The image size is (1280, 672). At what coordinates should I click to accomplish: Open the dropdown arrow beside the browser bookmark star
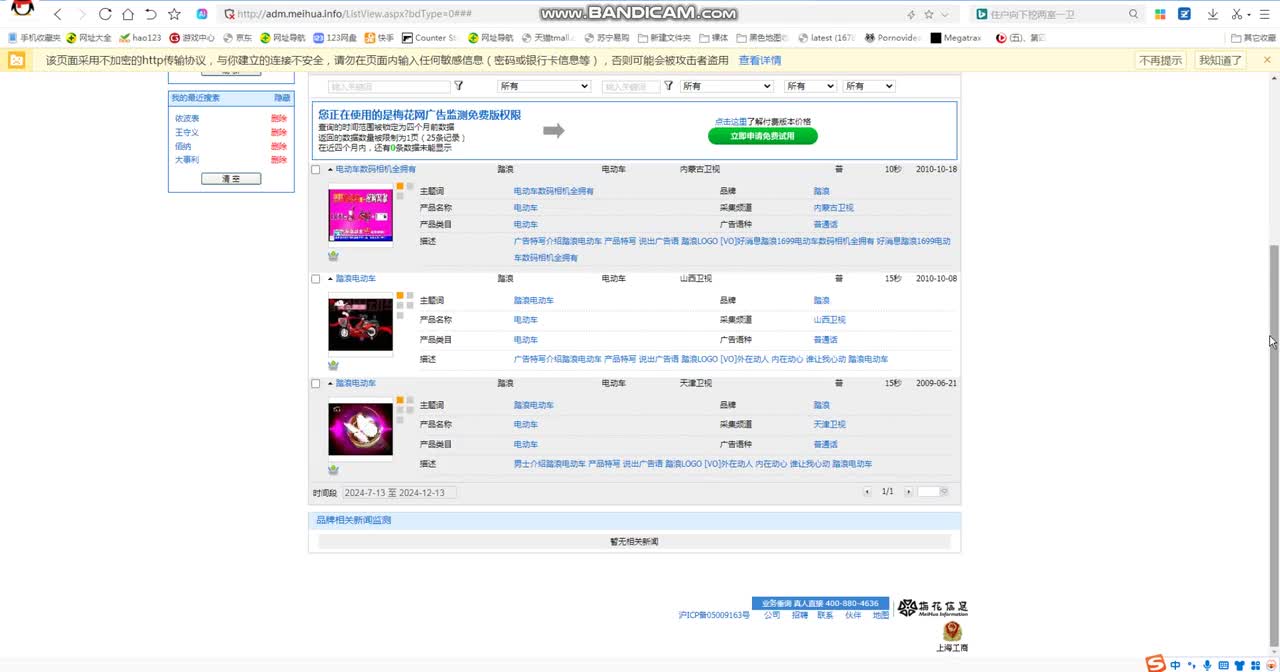click(x=945, y=14)
